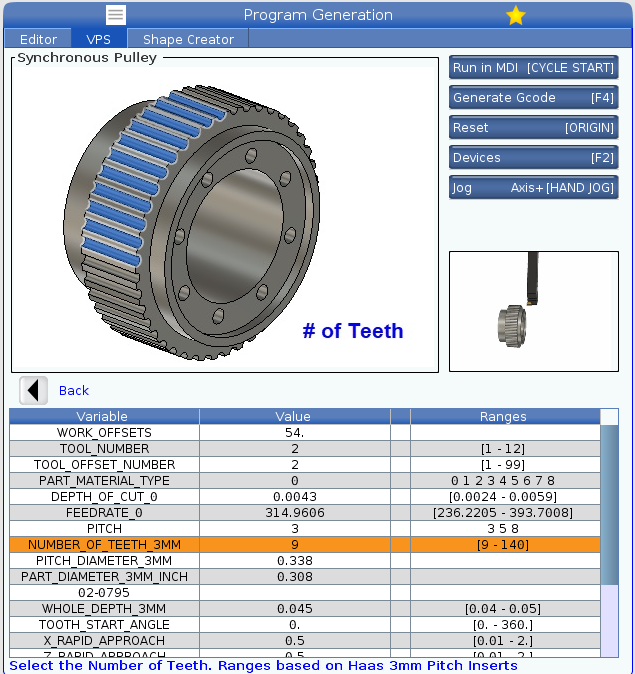Click the range [1 - 12]

(503, 448)
